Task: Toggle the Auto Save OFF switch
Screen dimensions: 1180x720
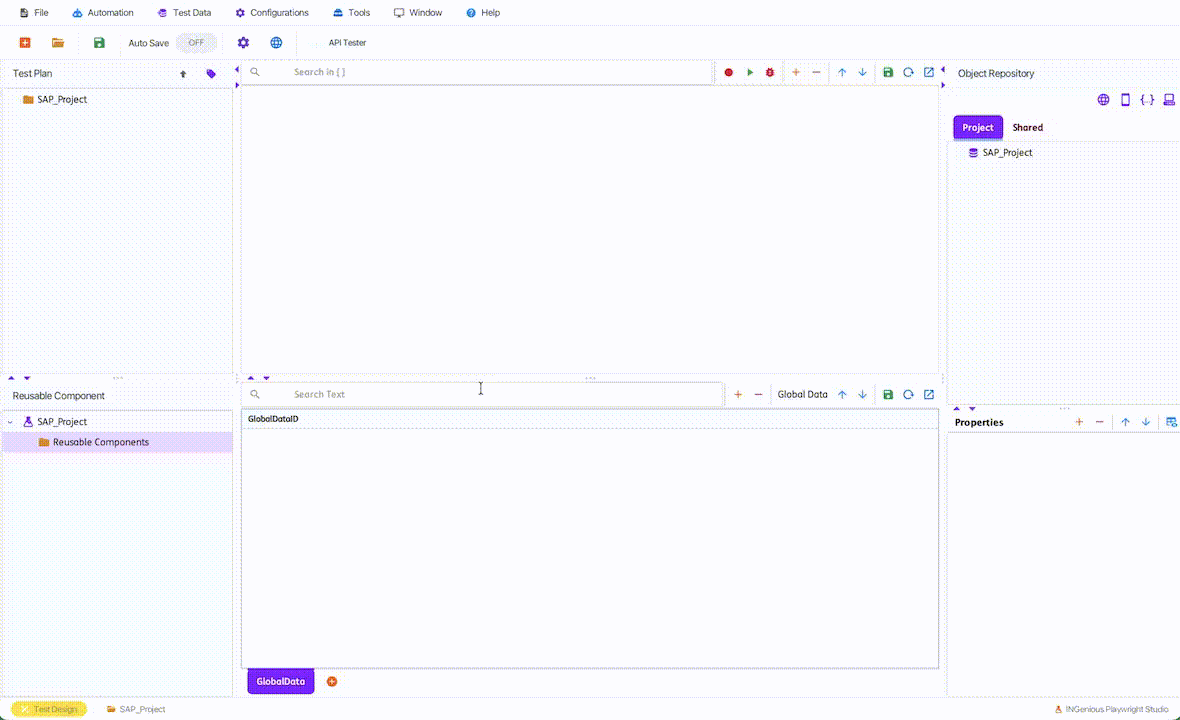Action: point(196,43)
